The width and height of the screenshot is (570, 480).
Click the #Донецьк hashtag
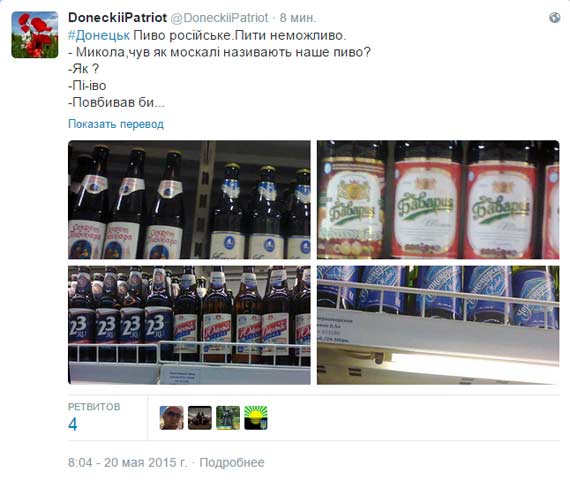(99, 35)
